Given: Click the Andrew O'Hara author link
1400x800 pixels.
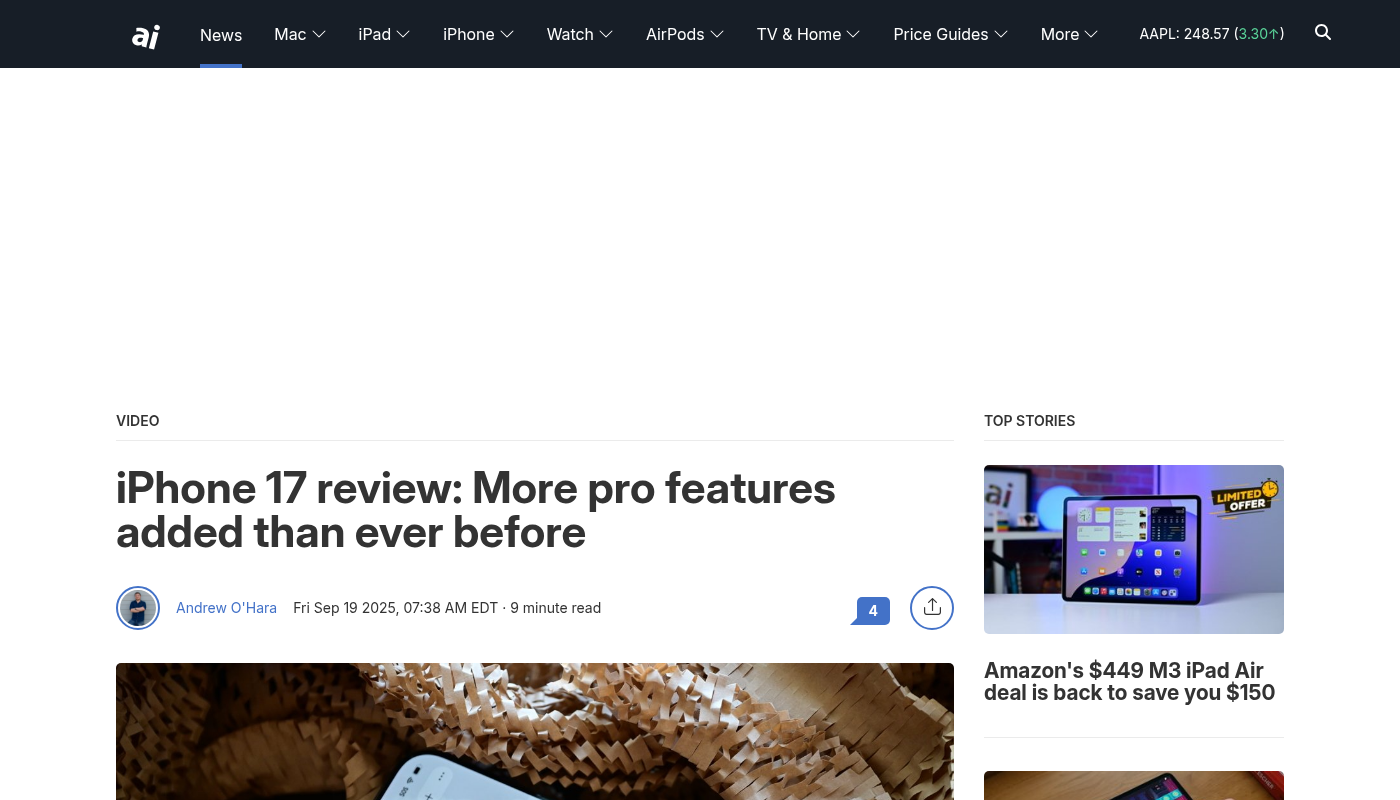Looking at the screenshot, I should click(226, 608).
